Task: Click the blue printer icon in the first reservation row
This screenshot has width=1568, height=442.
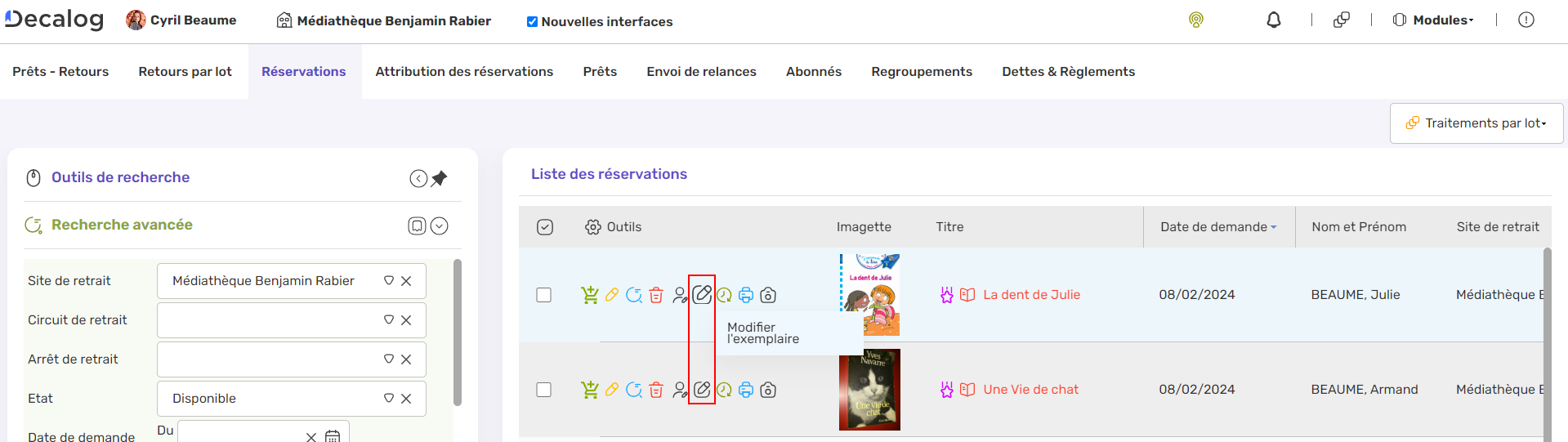Action: click(746, 295)
